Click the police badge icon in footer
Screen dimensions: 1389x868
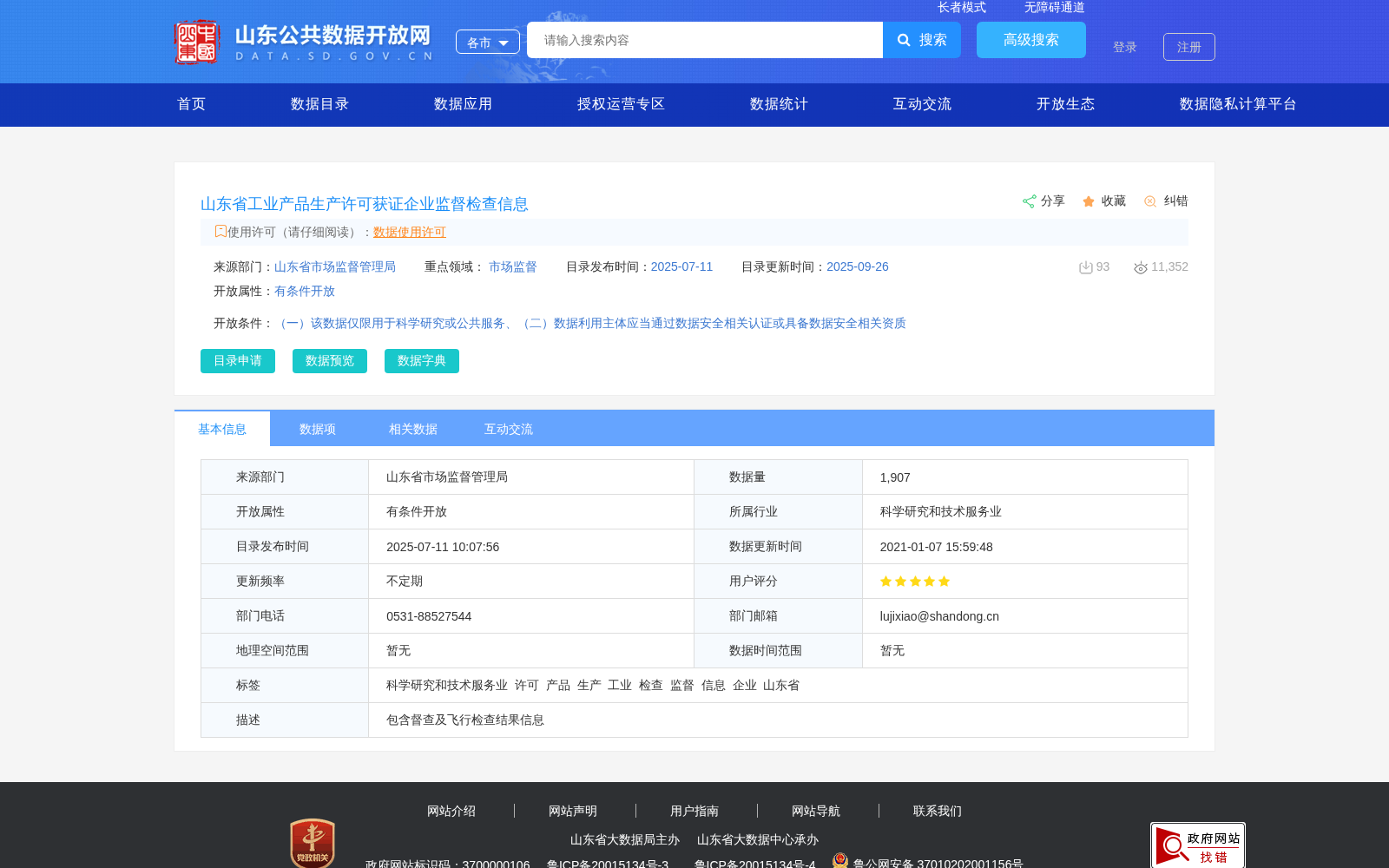(840, 860)
